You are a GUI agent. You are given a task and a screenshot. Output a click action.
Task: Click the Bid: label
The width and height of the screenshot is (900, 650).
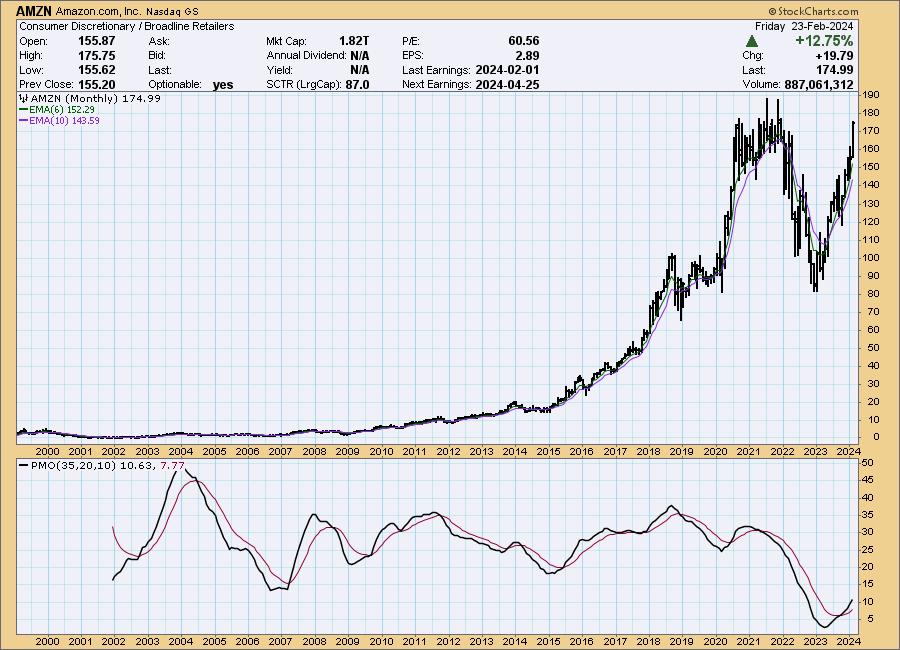pos(157,56)
